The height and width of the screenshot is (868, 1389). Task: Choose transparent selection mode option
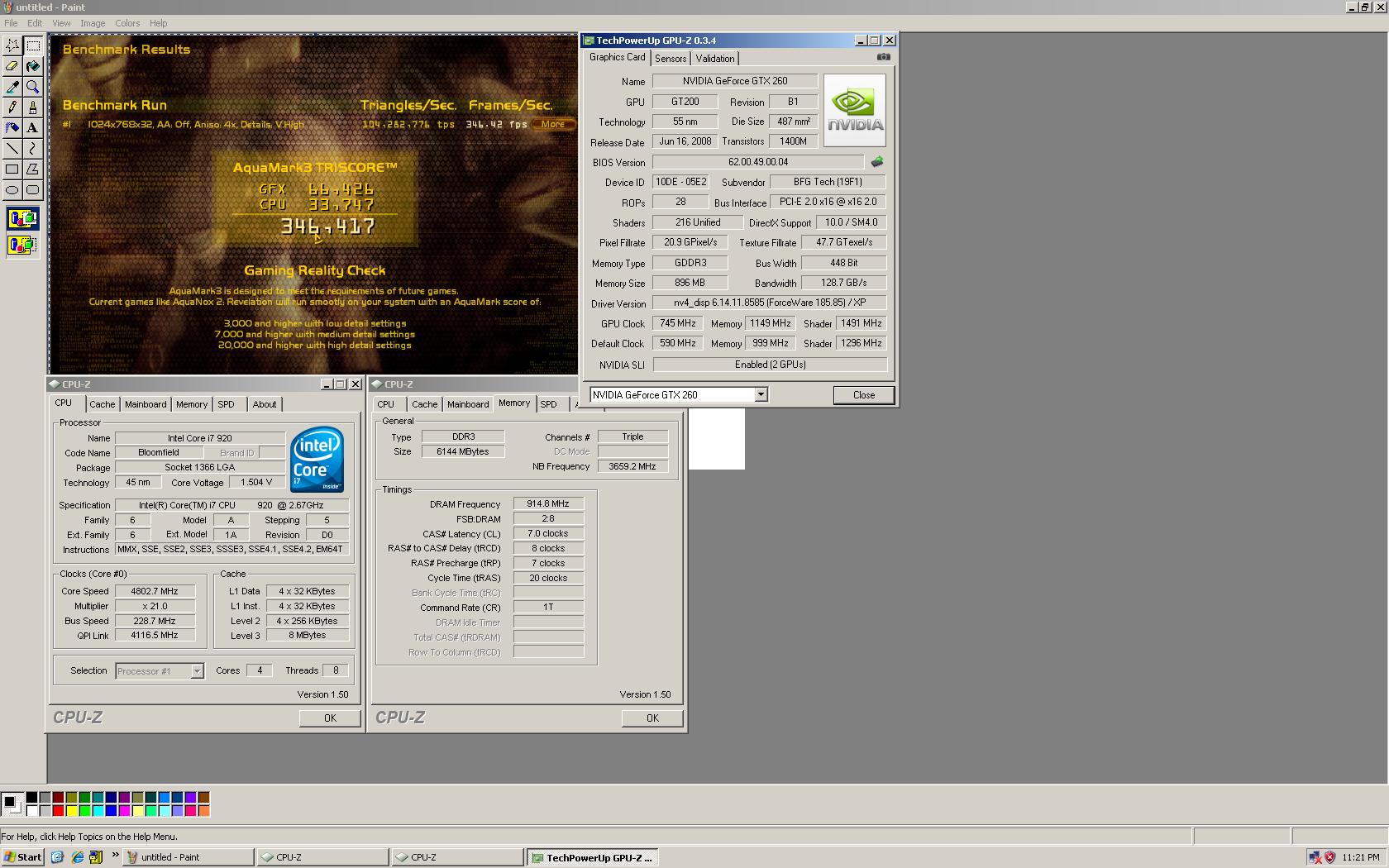tap(22, 245)
